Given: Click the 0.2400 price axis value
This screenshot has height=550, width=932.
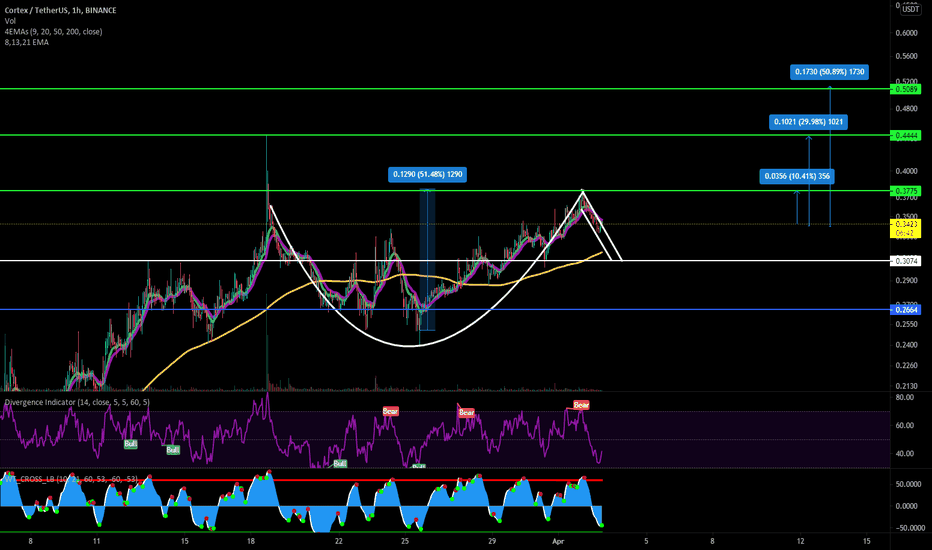Looking at the screenshot, I should 906,345.
